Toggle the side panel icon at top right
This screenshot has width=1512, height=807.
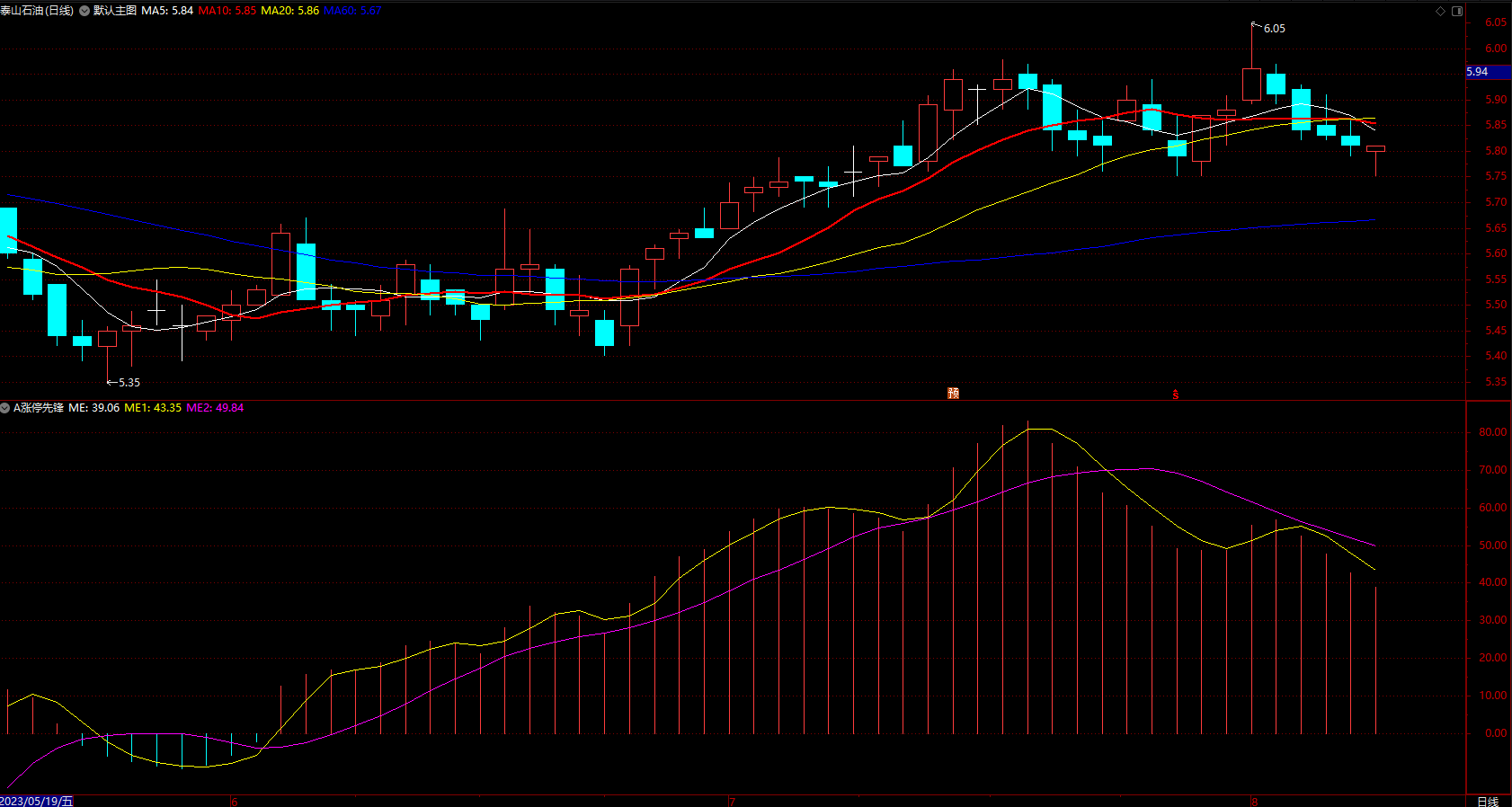pos(1457,11)
